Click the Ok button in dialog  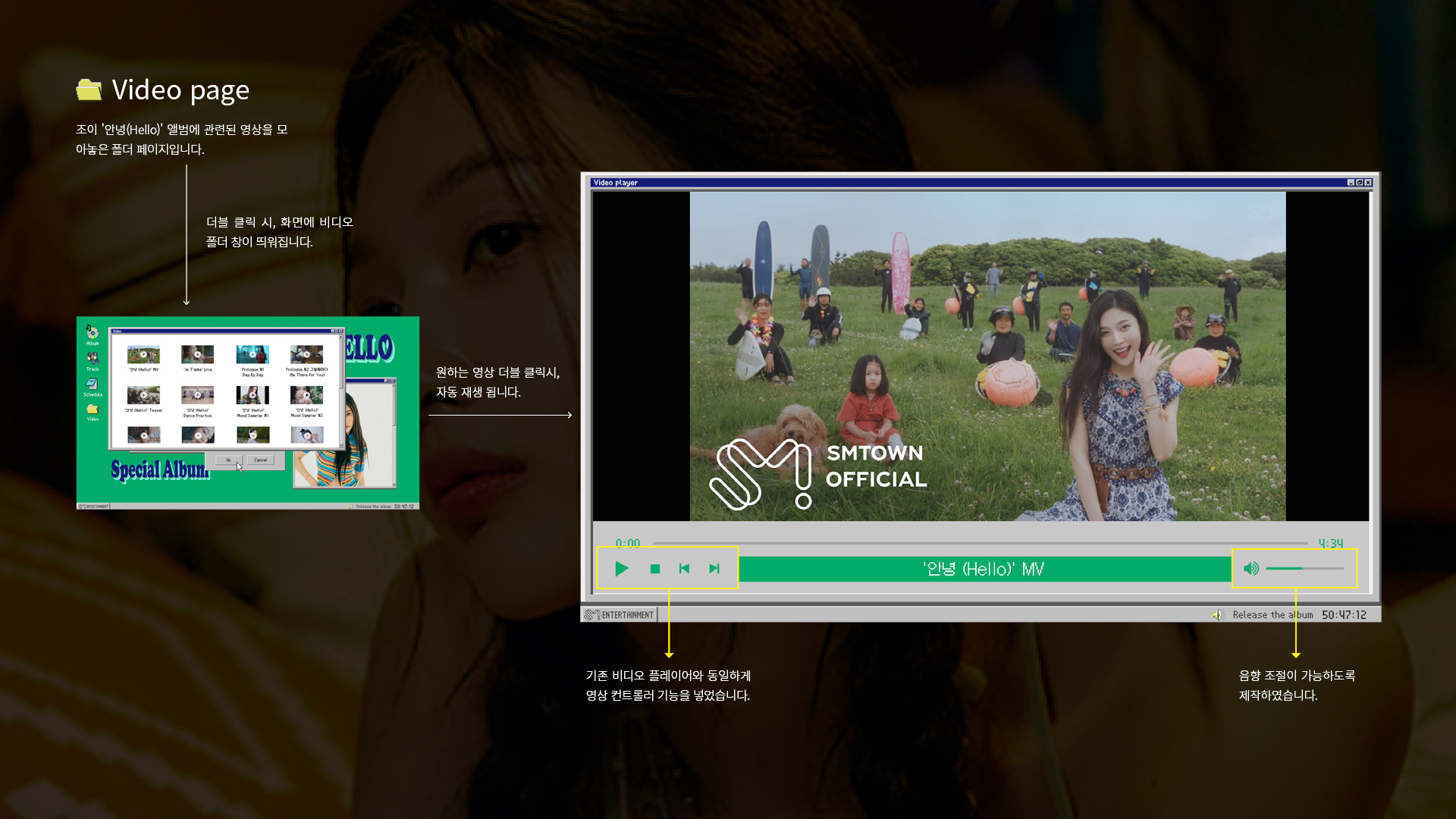pos(228,460)
